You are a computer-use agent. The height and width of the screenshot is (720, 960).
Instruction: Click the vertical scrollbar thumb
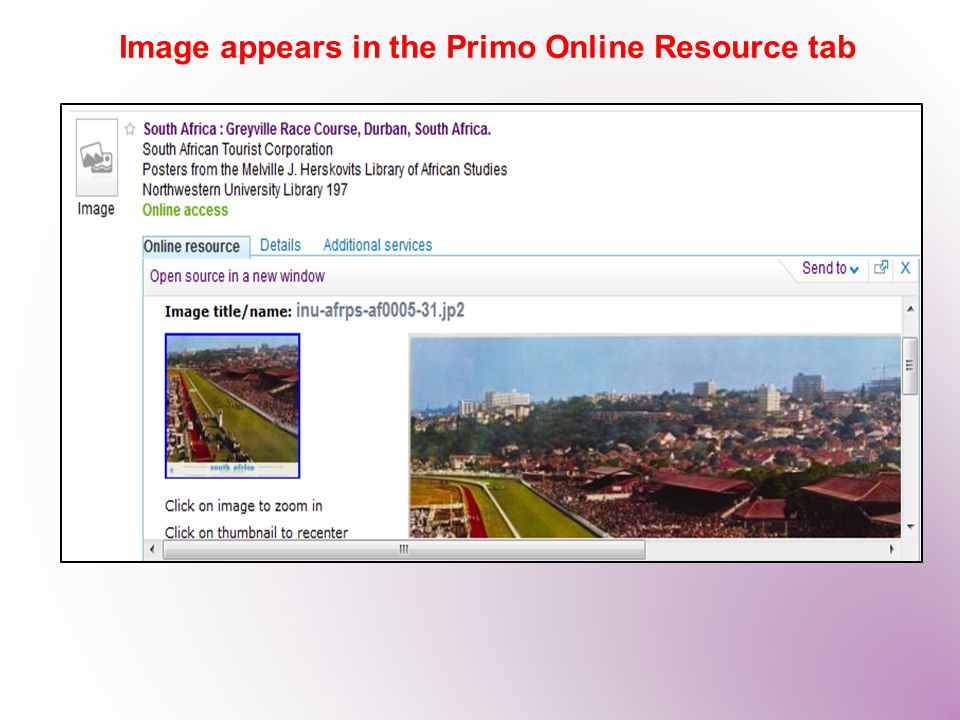tap(910, 366)
